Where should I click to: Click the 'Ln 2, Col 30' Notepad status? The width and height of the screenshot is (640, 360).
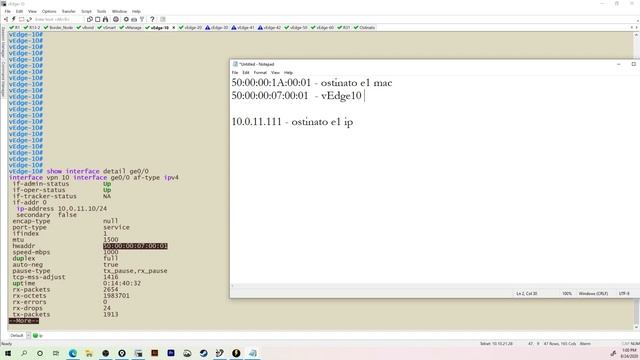527,293
